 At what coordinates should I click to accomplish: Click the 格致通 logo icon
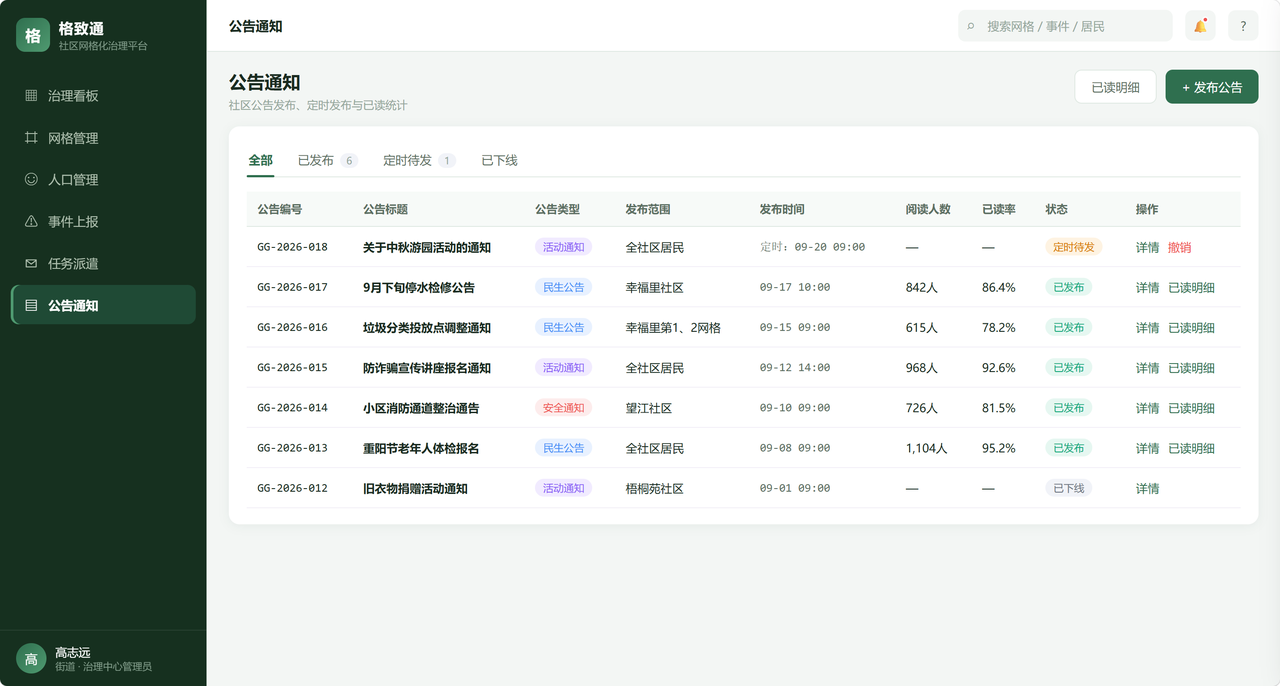point(33,35)
